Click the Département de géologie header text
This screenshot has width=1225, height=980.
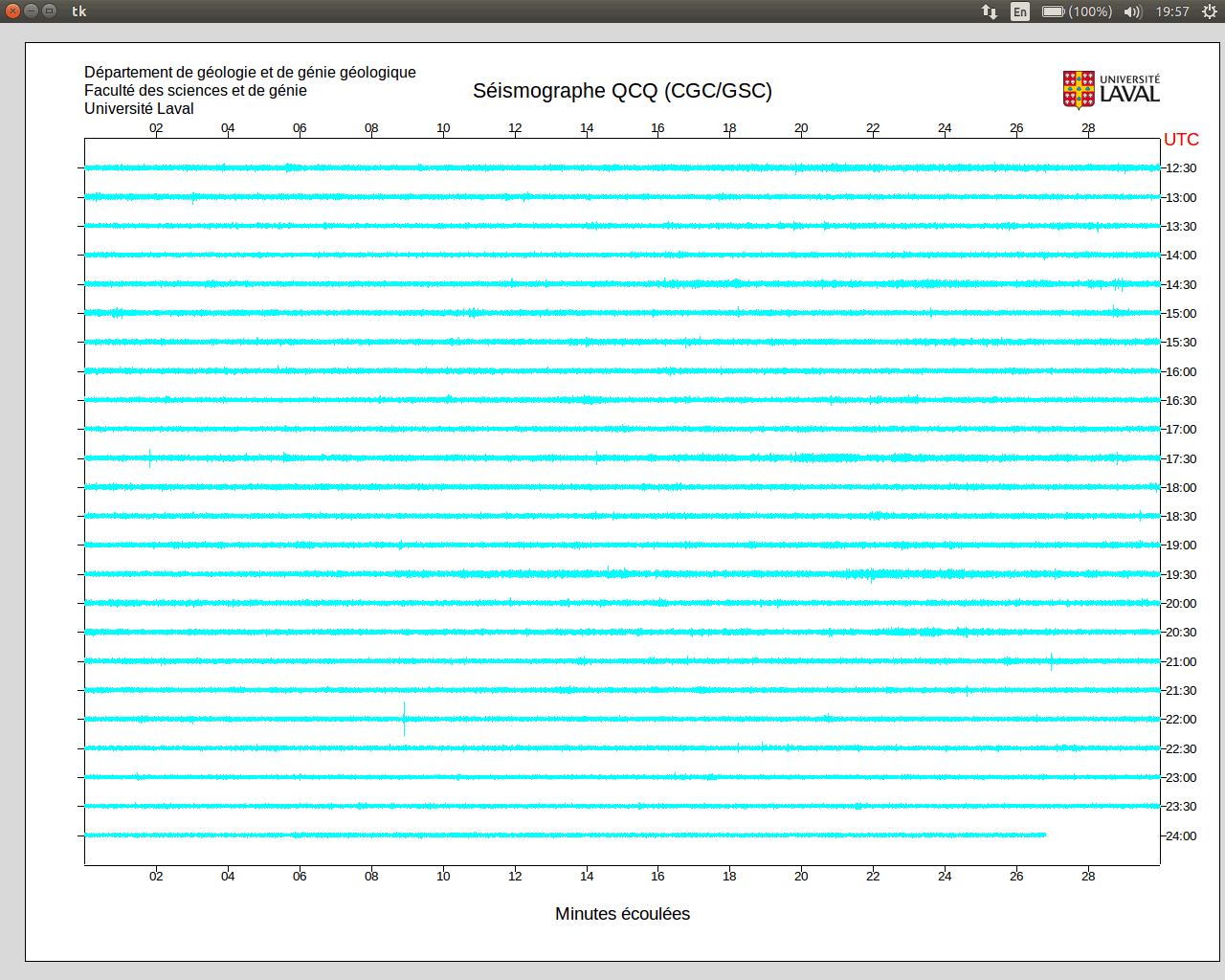pos(250,73)
